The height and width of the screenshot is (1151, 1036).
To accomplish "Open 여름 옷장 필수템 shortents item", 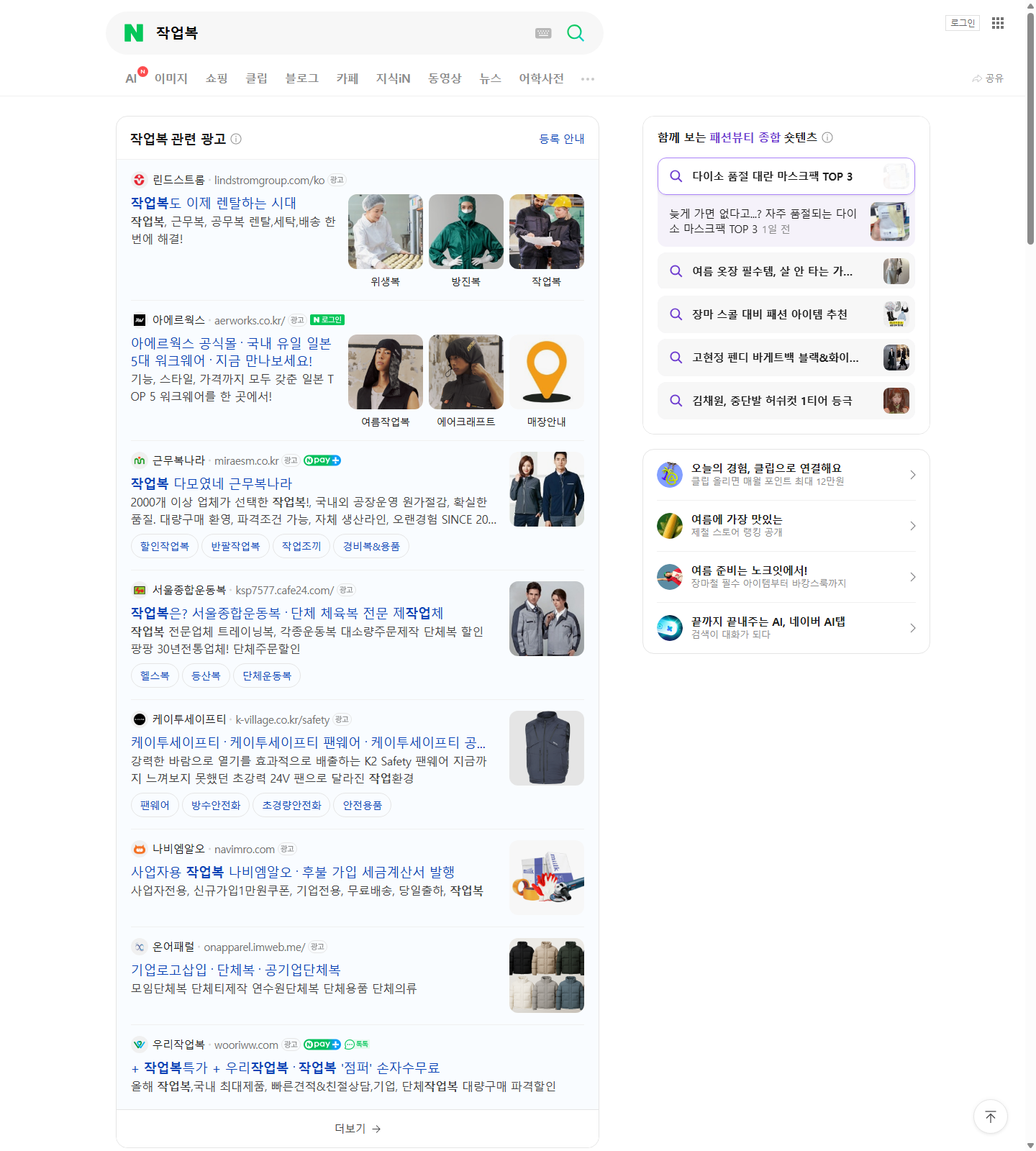I will click(786, 271).
